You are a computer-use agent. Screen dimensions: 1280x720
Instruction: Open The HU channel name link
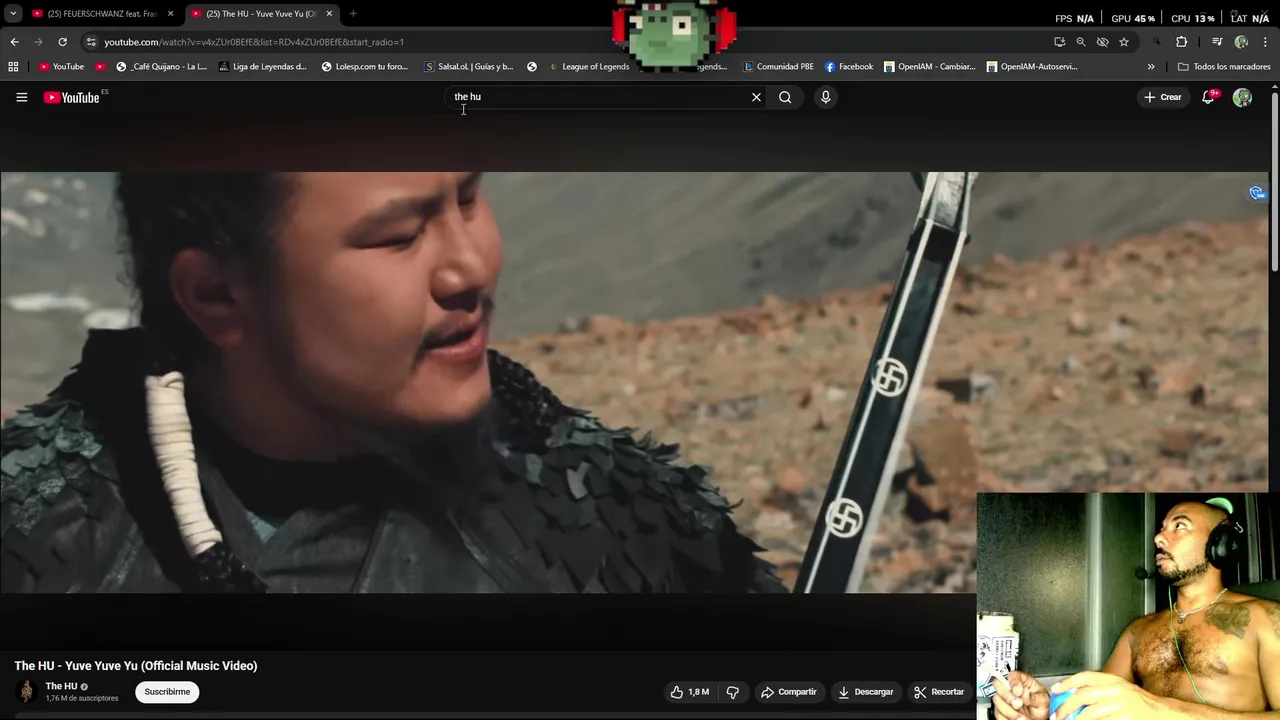click(61, 686)
